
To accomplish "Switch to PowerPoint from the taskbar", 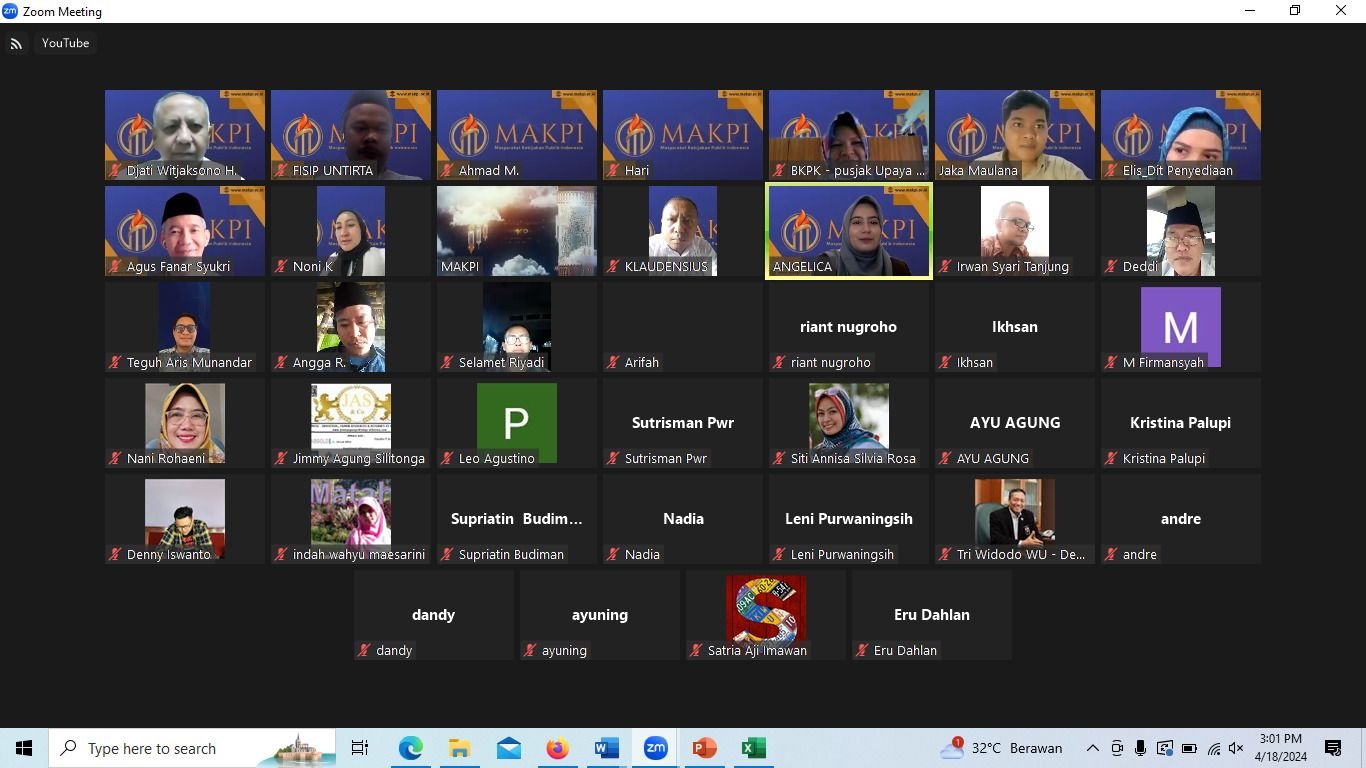I will (x=704, y=748).
